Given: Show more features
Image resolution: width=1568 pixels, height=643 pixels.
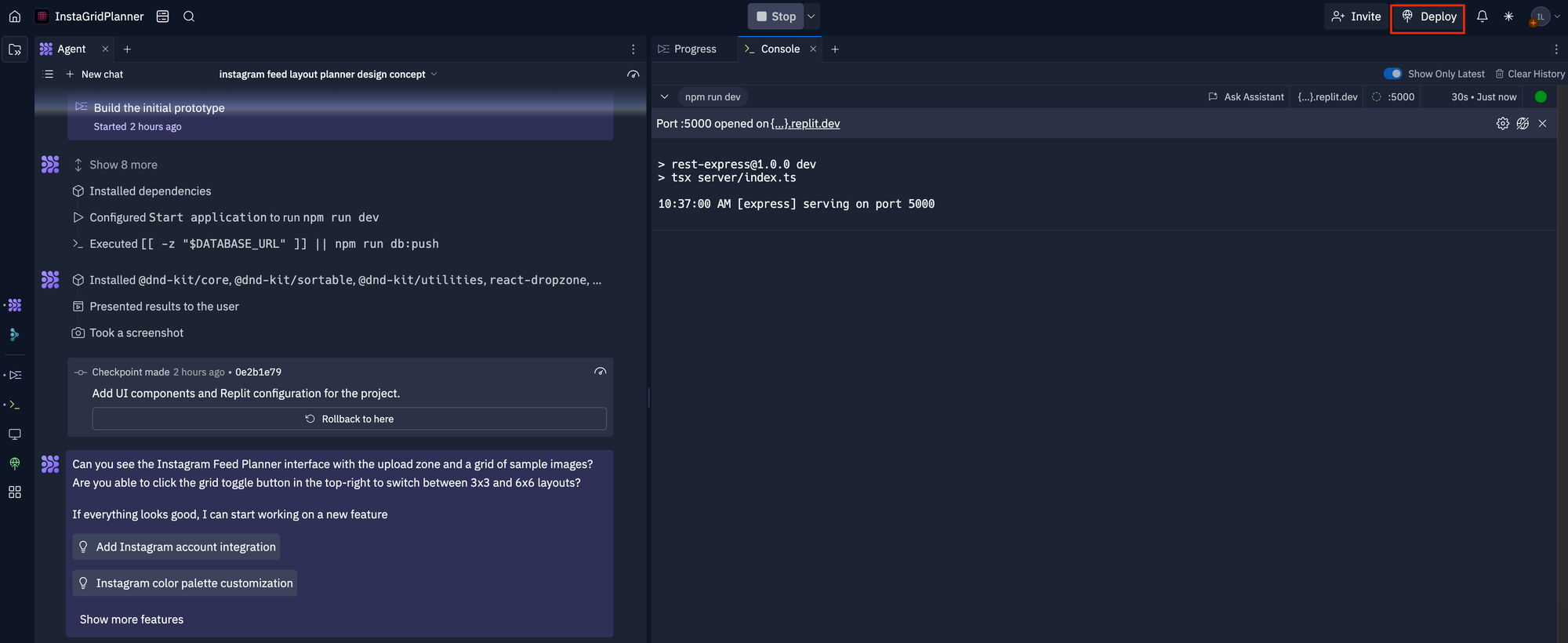Looking at the screenshot, I should click(132, 619).
